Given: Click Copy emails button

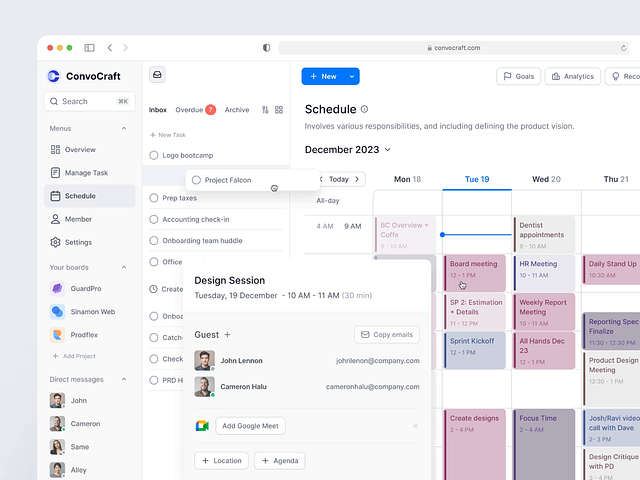Looking at the screenshot, I should pyautogui.click(x=387, y=335).
